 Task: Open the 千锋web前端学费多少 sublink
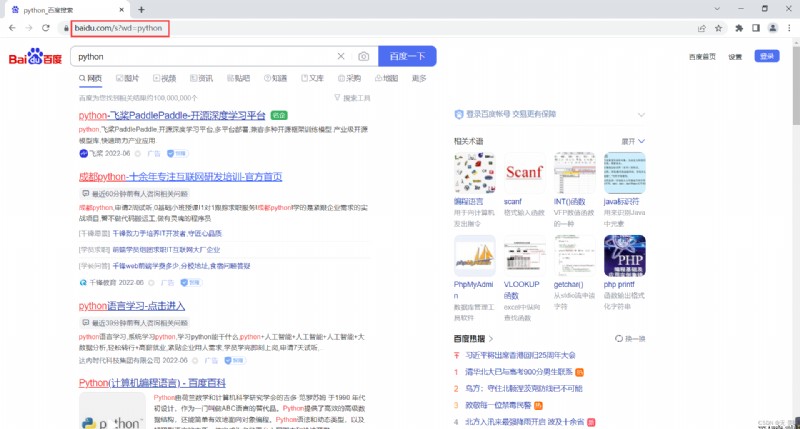tap(181, 266)
